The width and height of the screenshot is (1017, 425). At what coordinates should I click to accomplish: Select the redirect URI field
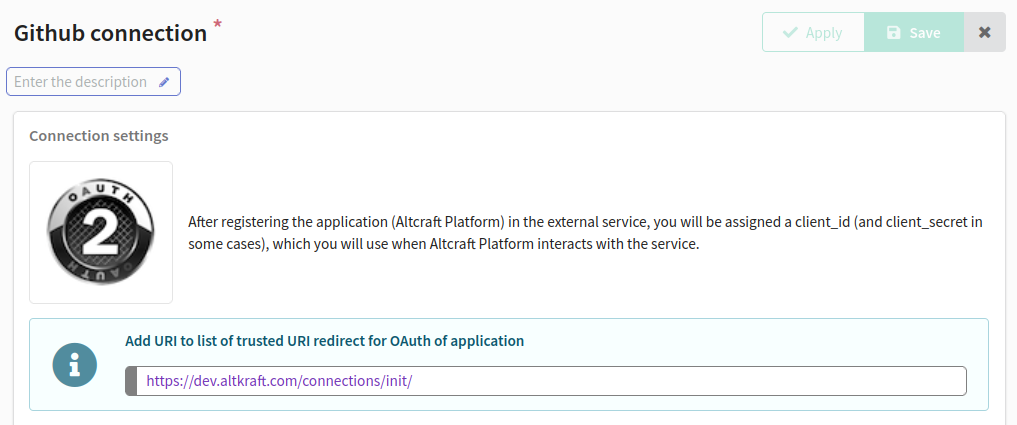[x=546, y=381]
